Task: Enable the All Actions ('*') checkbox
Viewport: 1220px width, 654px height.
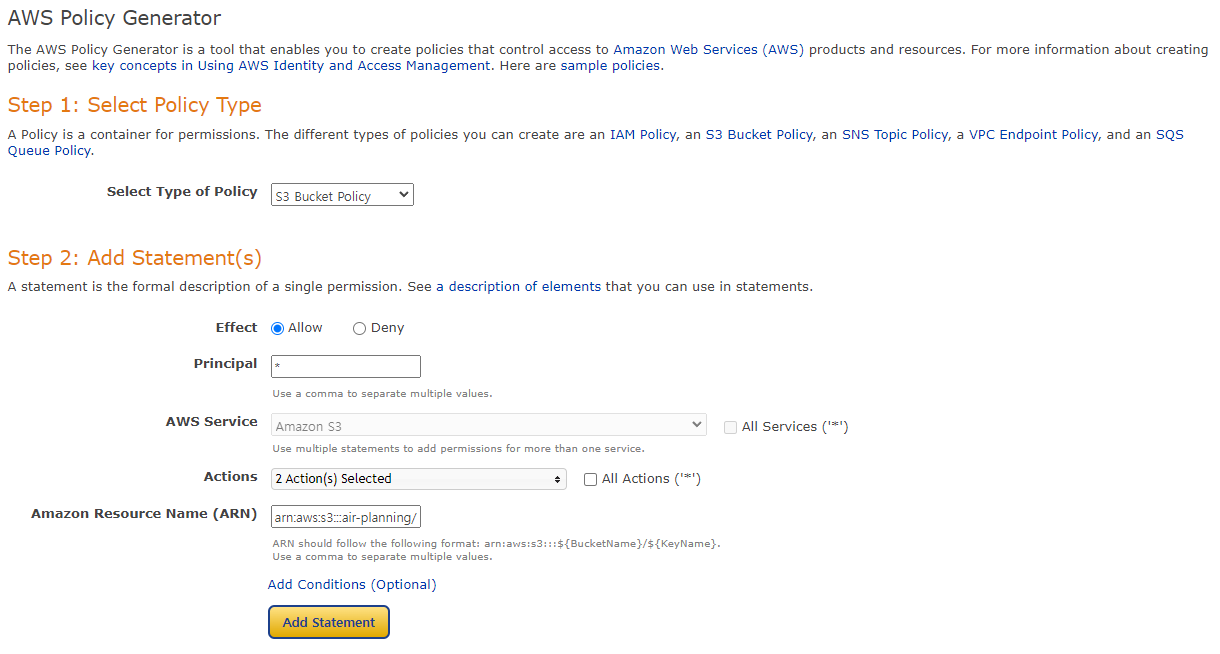Action: pos(590,479)
